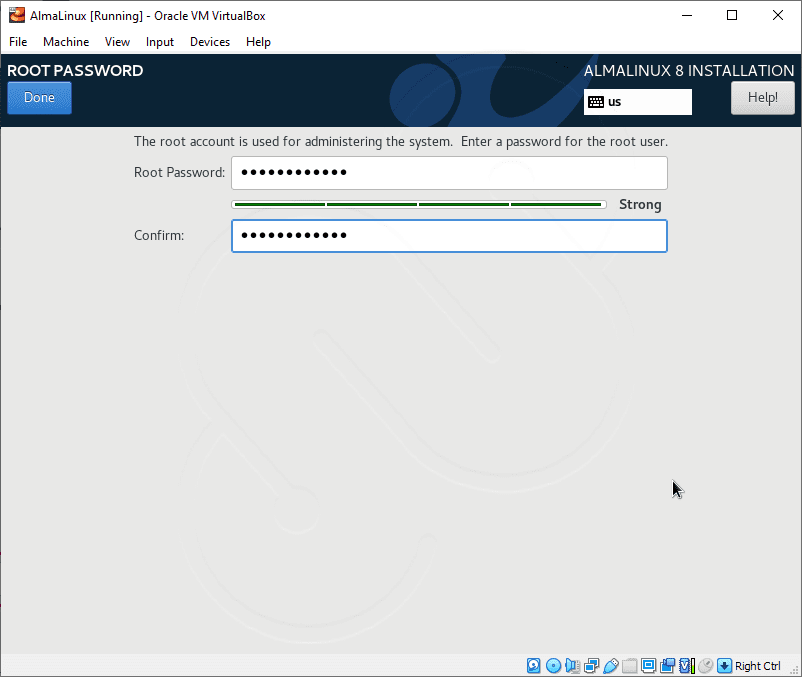The image size is (802, 677).
Task: Click the recording status icon
Action: 667,665
